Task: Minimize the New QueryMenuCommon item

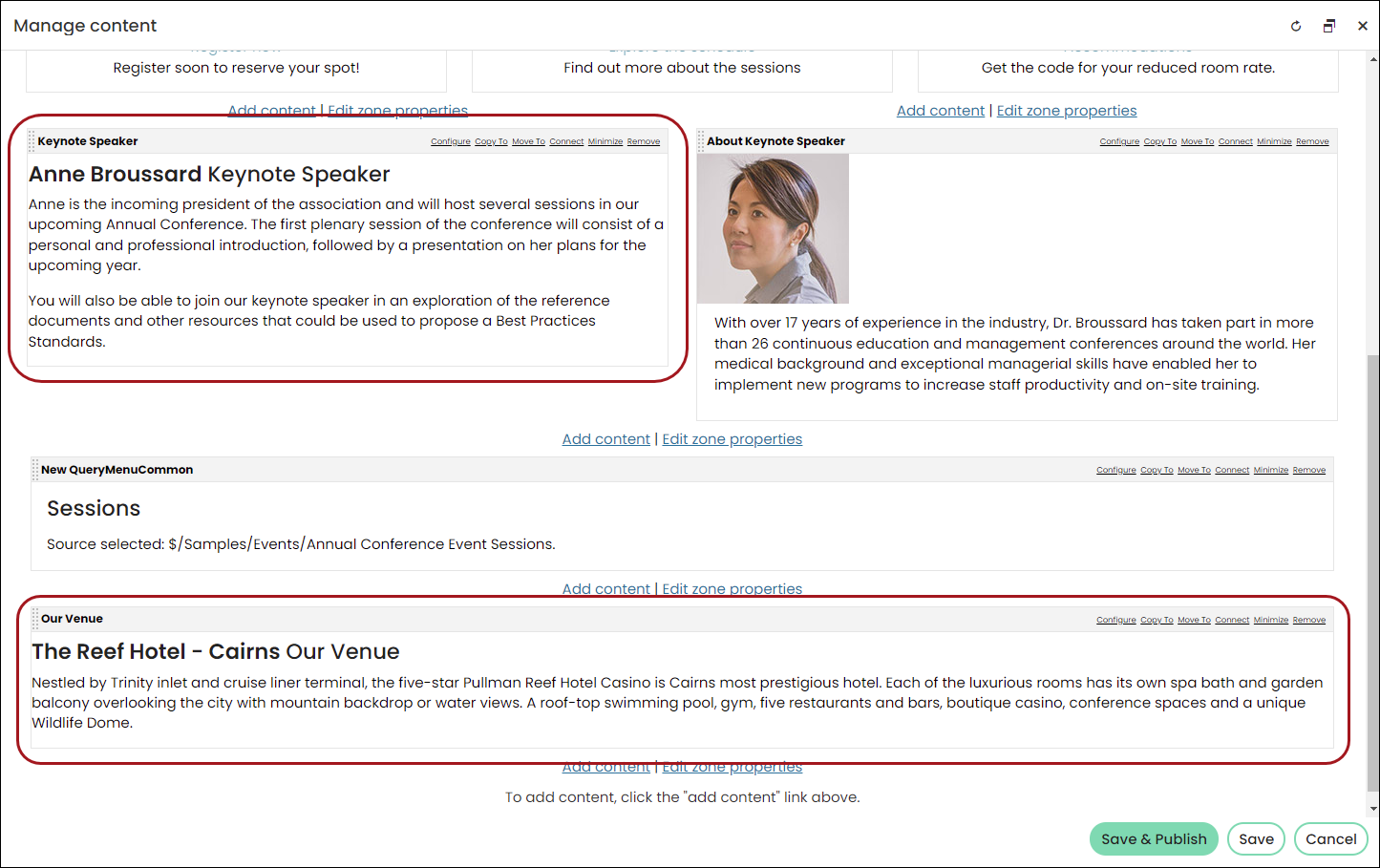Action: pos(1271,470)
